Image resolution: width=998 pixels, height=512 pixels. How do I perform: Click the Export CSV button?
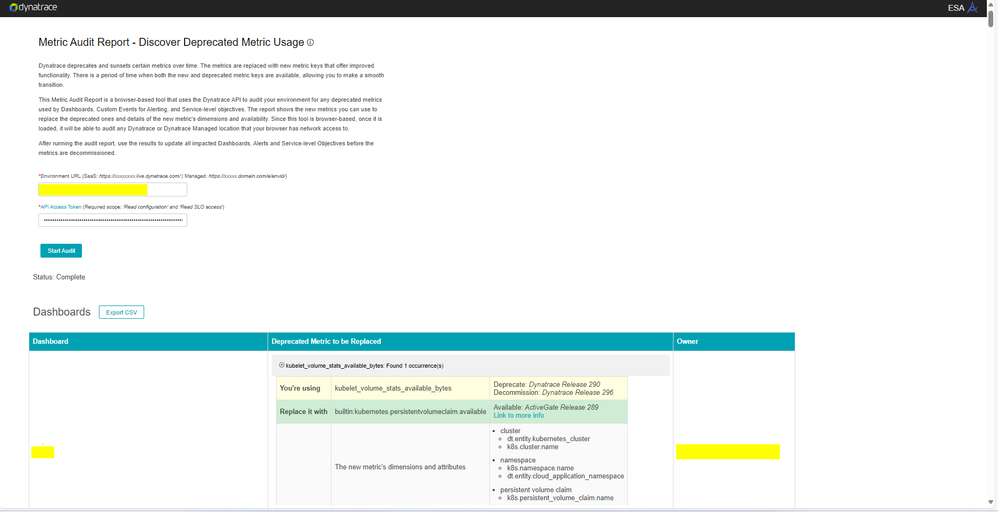[122, 313]
